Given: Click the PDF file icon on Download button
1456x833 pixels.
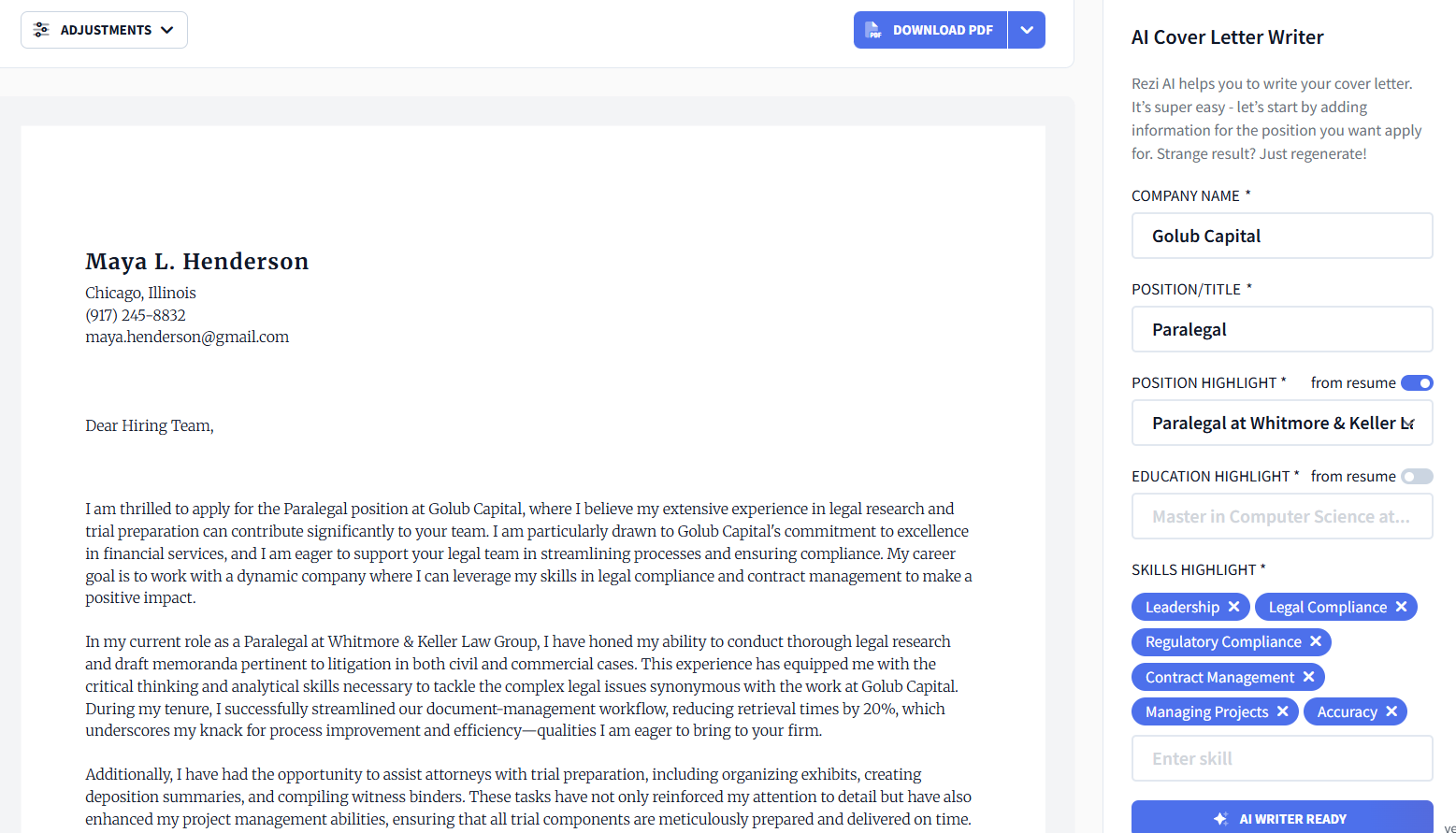Looking at the screenshot, I should [x=874, y=29].
